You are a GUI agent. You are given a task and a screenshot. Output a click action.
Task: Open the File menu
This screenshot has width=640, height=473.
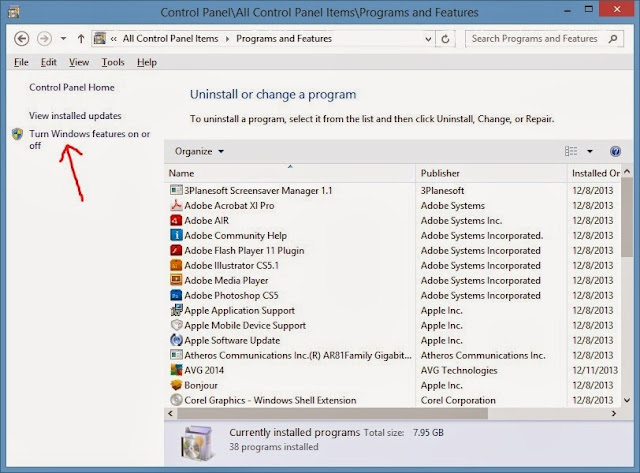tap(21, 62)
